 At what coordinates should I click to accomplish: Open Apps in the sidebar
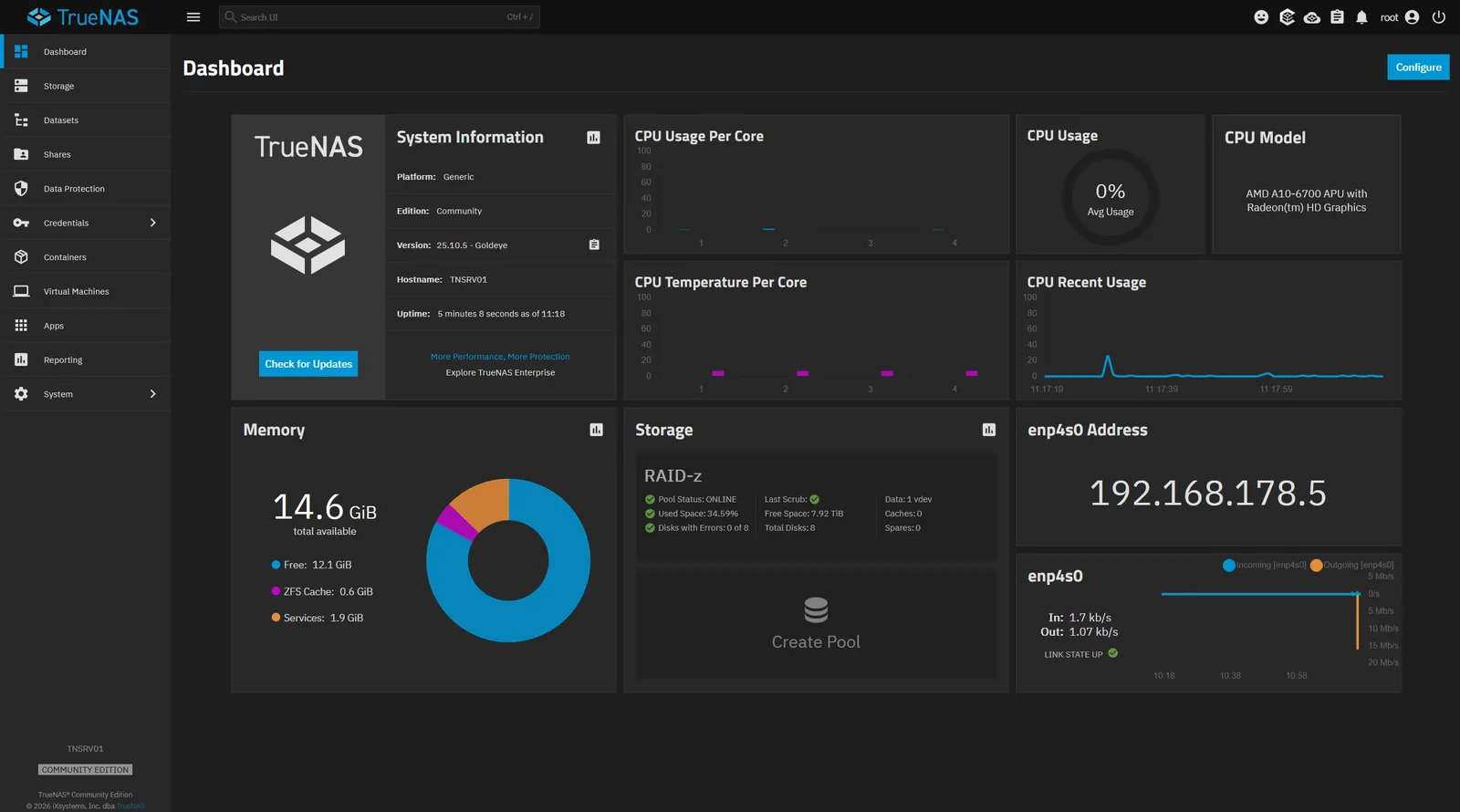[x=85, y=326]
